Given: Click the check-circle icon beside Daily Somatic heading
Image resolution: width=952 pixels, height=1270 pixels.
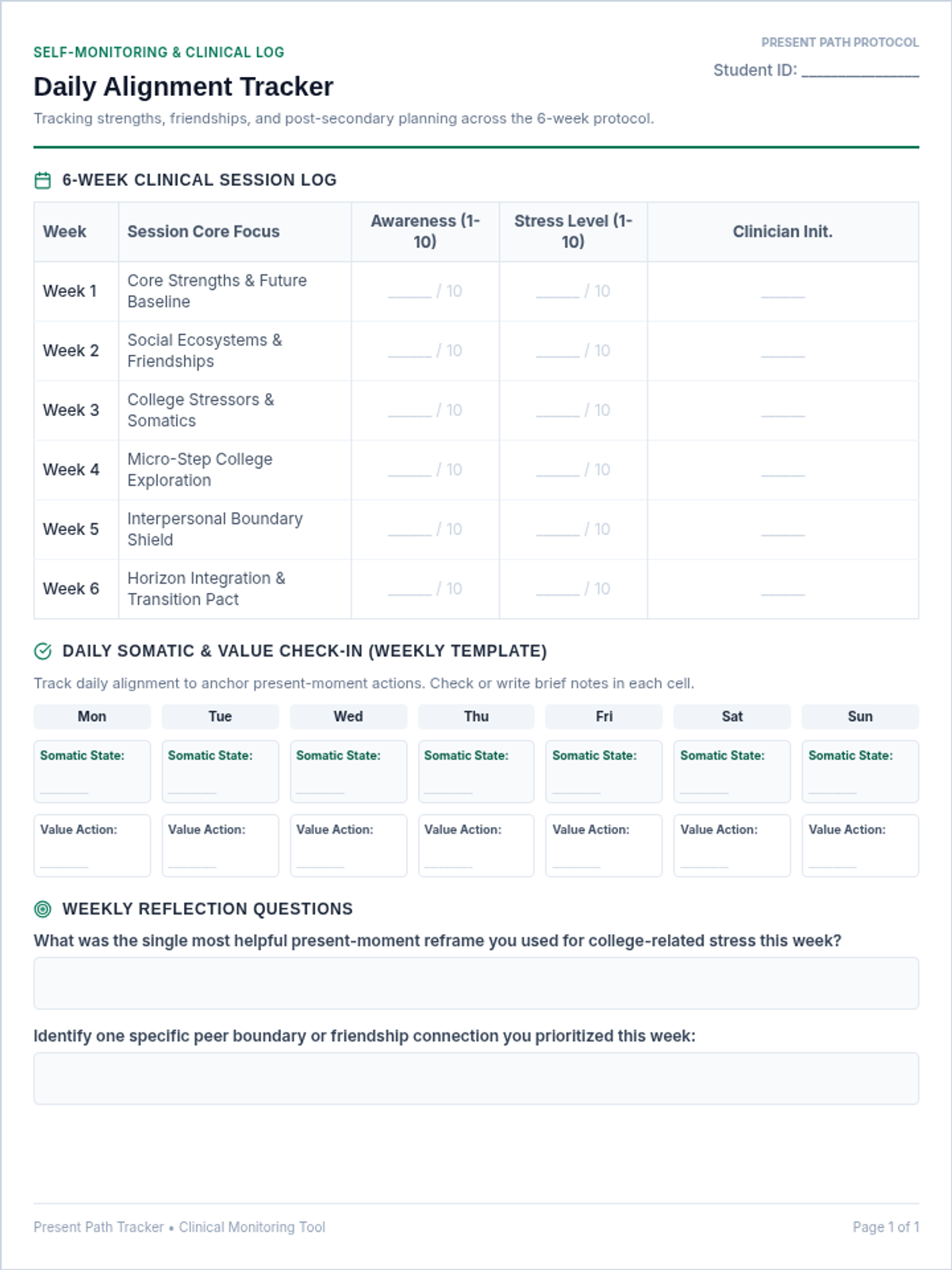Looking at the screenshot, I should coord(43,652).
